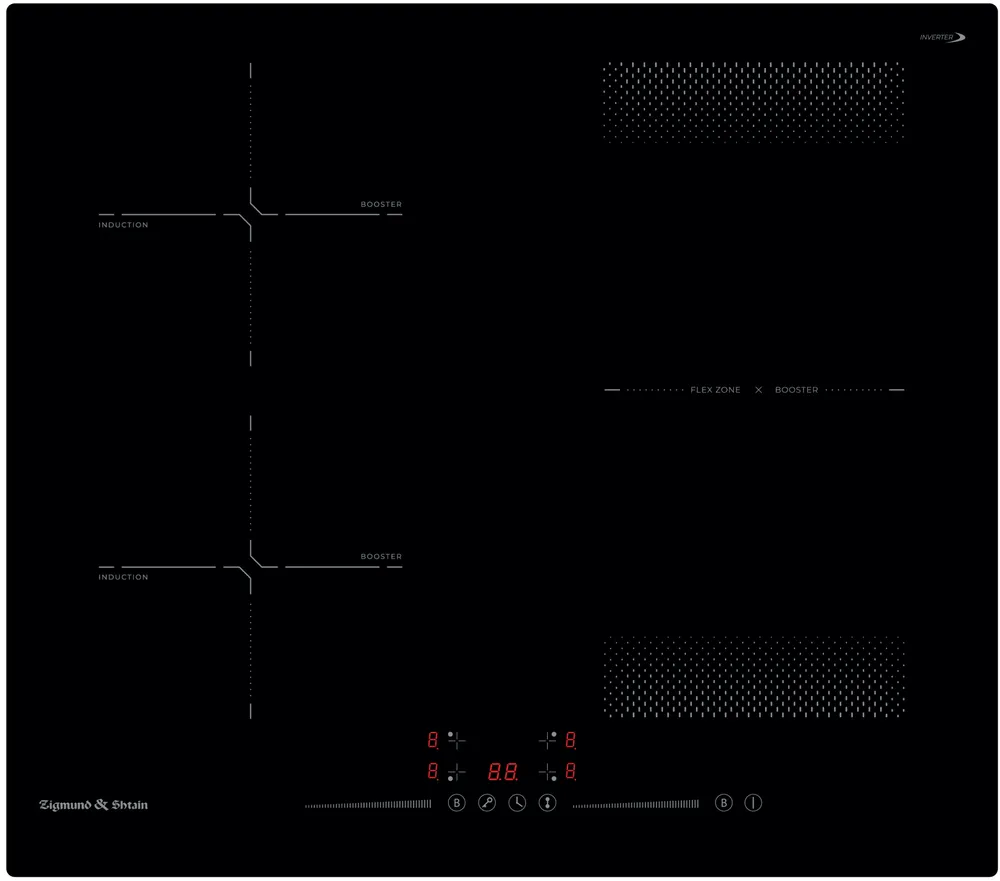Image resolution: width=1000 pixels, height=881 pixels.
Task: Click the upper left Booster label
Action: coord(381,205)
